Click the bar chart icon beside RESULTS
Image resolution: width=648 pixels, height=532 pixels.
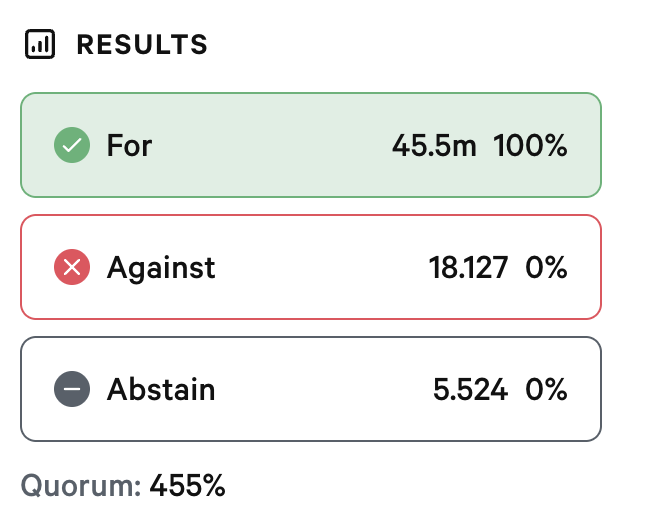click(38, 45)
